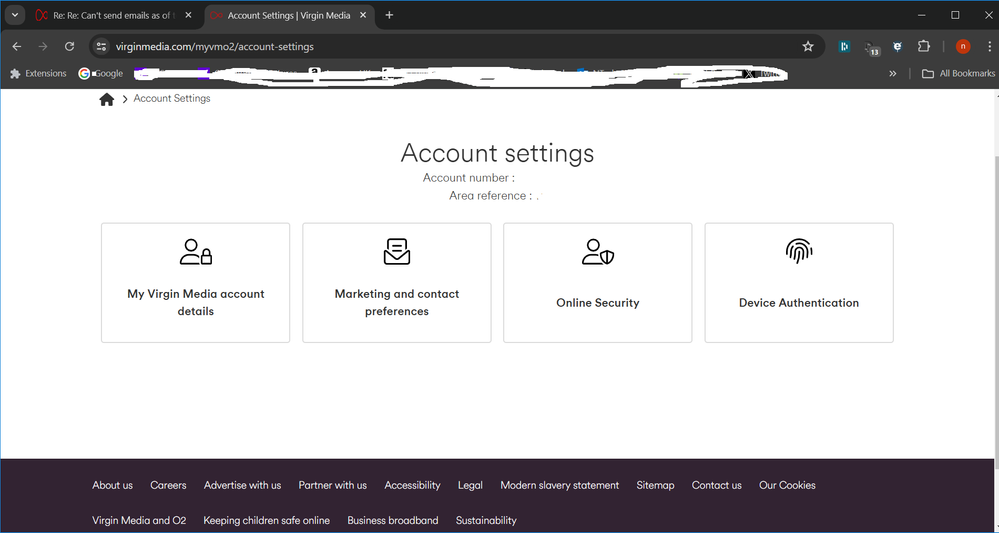Click the person with shield icon

coord(598,252)
